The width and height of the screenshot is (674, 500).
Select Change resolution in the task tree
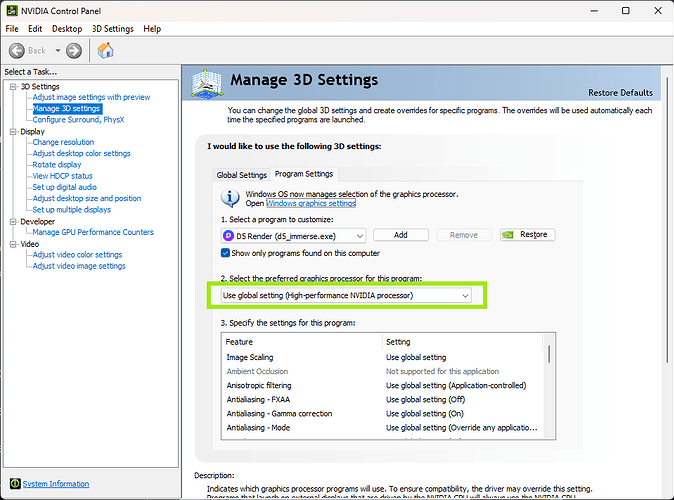pyautogui.click(x=63, y=142)
